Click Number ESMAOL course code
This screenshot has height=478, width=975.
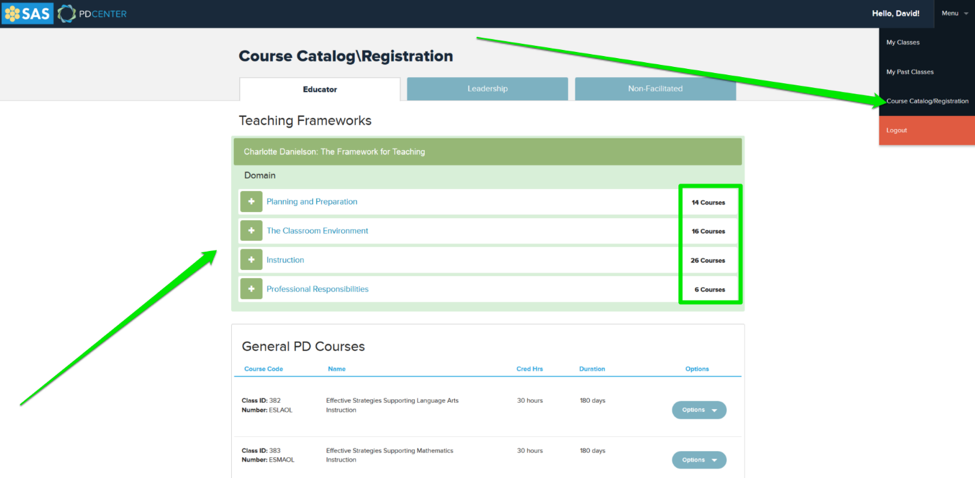[x=268, y=460]
